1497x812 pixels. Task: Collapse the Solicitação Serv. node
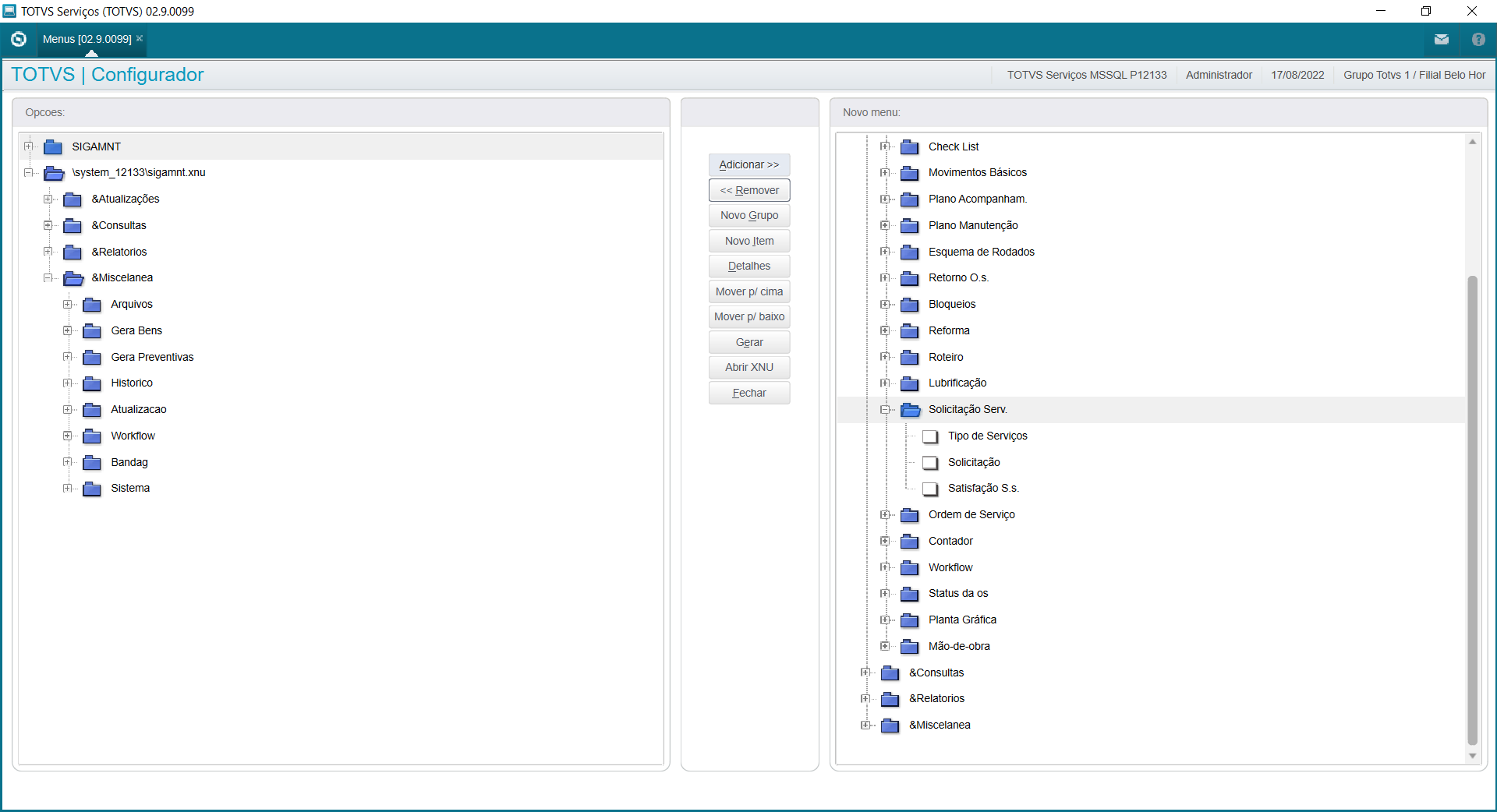pos(885,409)
